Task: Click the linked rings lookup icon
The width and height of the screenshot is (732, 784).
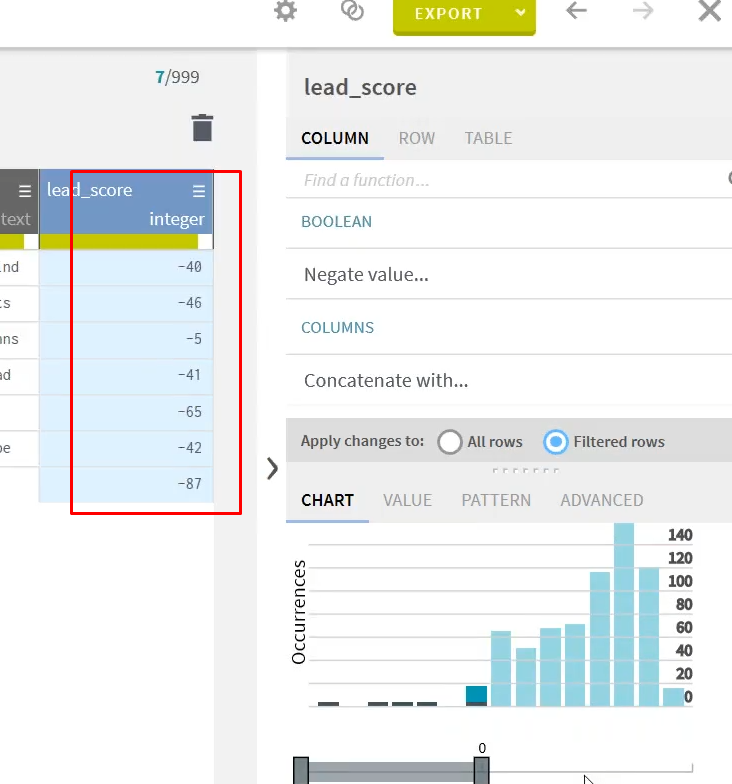Action: point(352,11)
